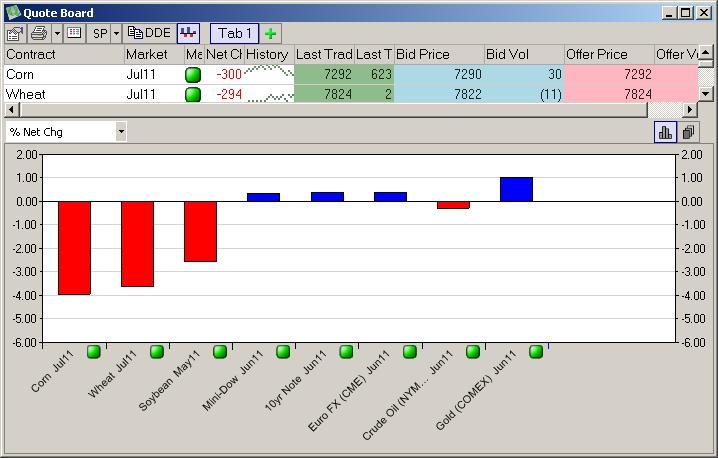718x458 pixels.
Task: Click Corn row green market status light
Action: [193, 75]
